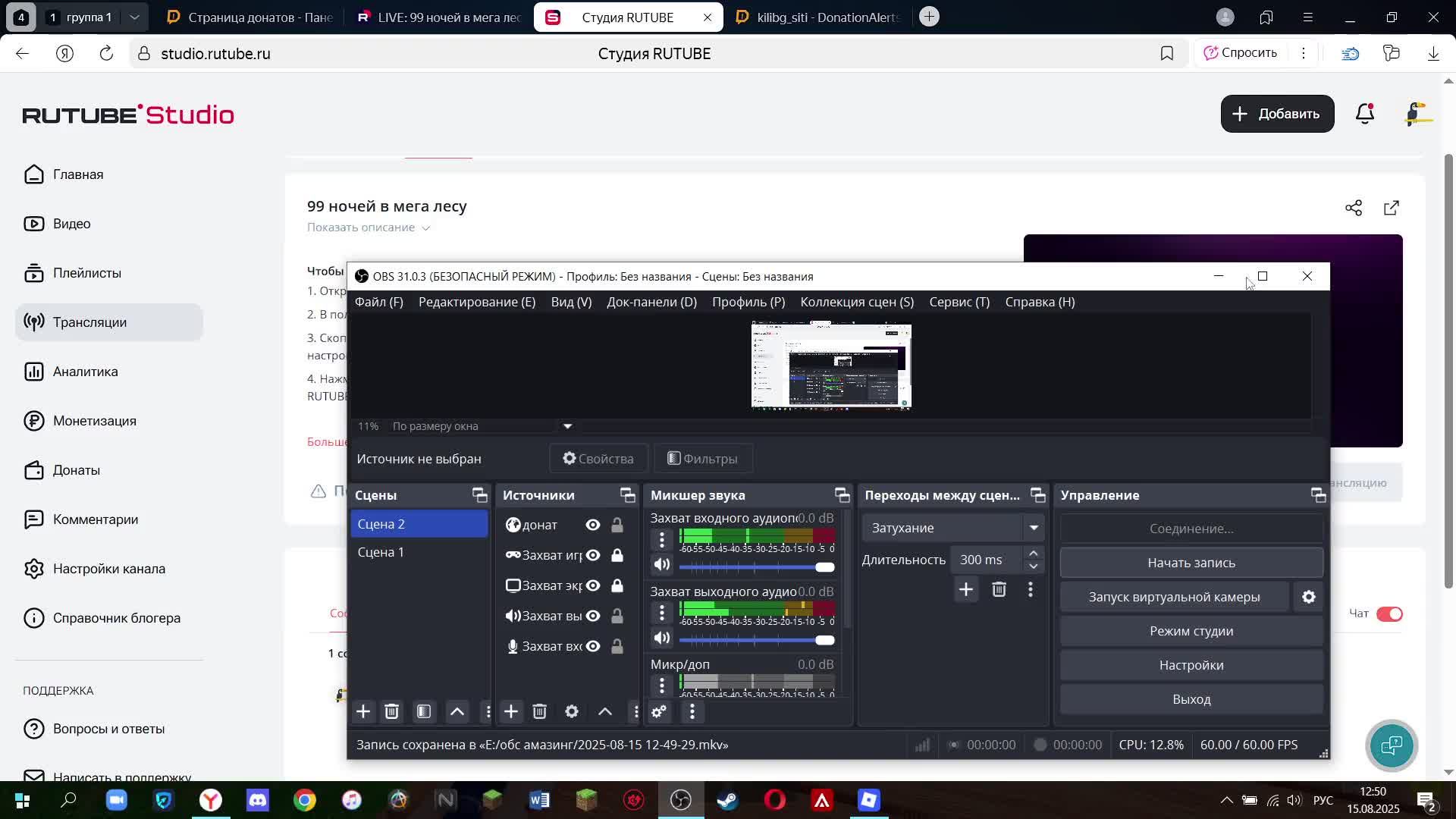Turn off the Чат toggle switch

point(1389,613)
